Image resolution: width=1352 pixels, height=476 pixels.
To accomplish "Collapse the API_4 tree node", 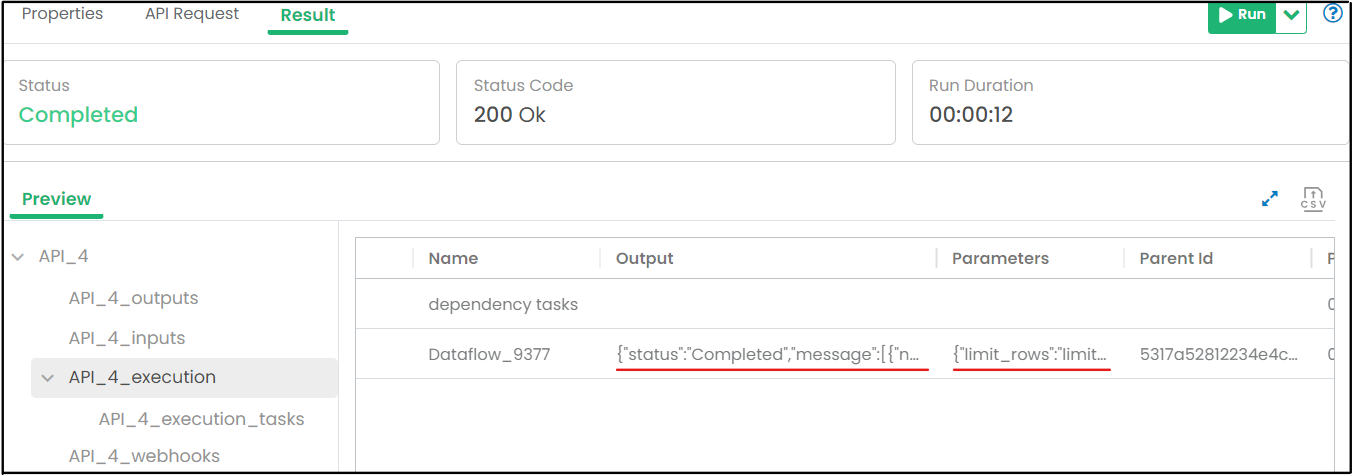I will pyautogui.click(x=18, y=257).
